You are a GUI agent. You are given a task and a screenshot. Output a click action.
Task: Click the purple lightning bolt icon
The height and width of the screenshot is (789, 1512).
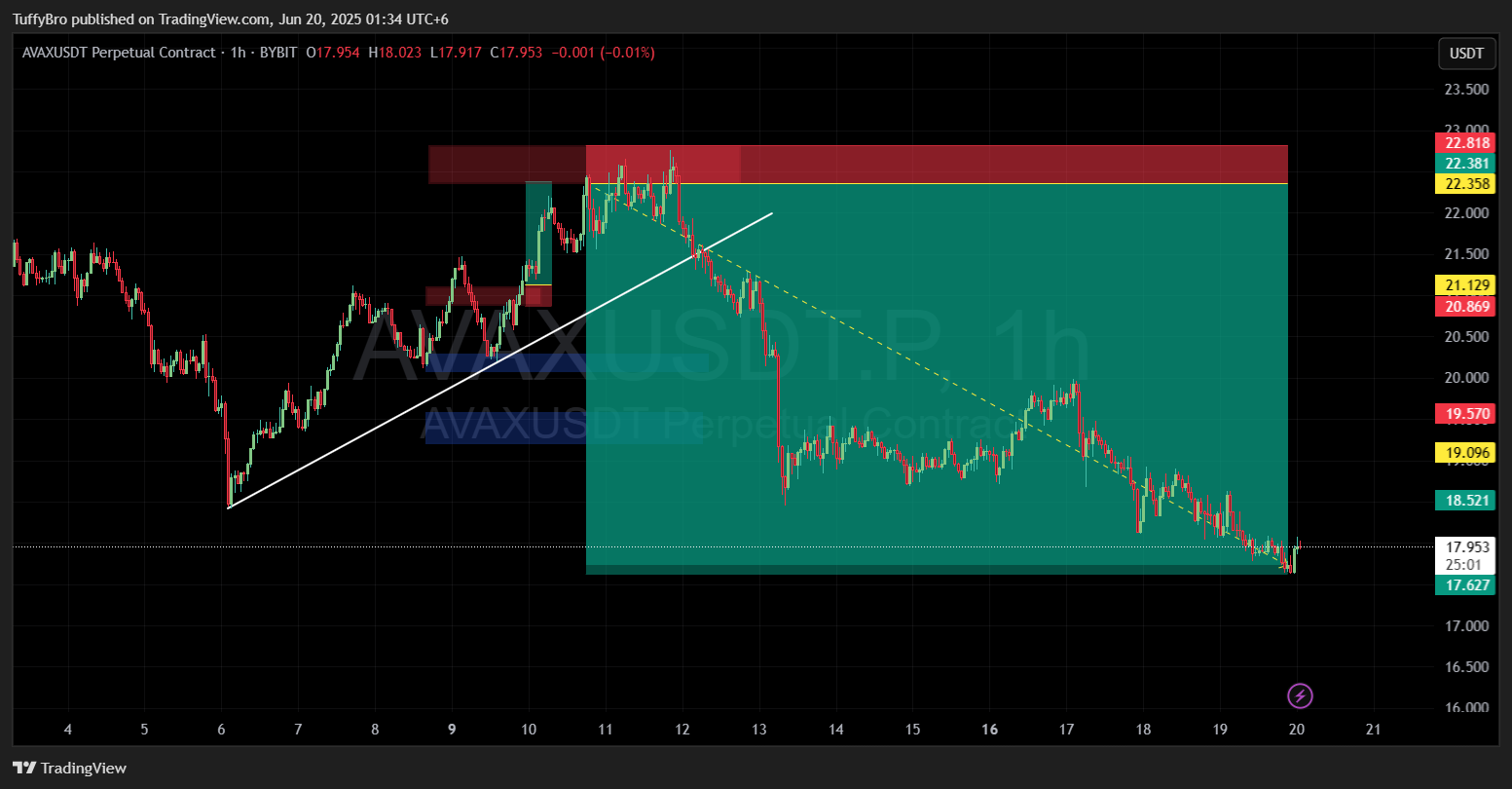(1301, 695)
